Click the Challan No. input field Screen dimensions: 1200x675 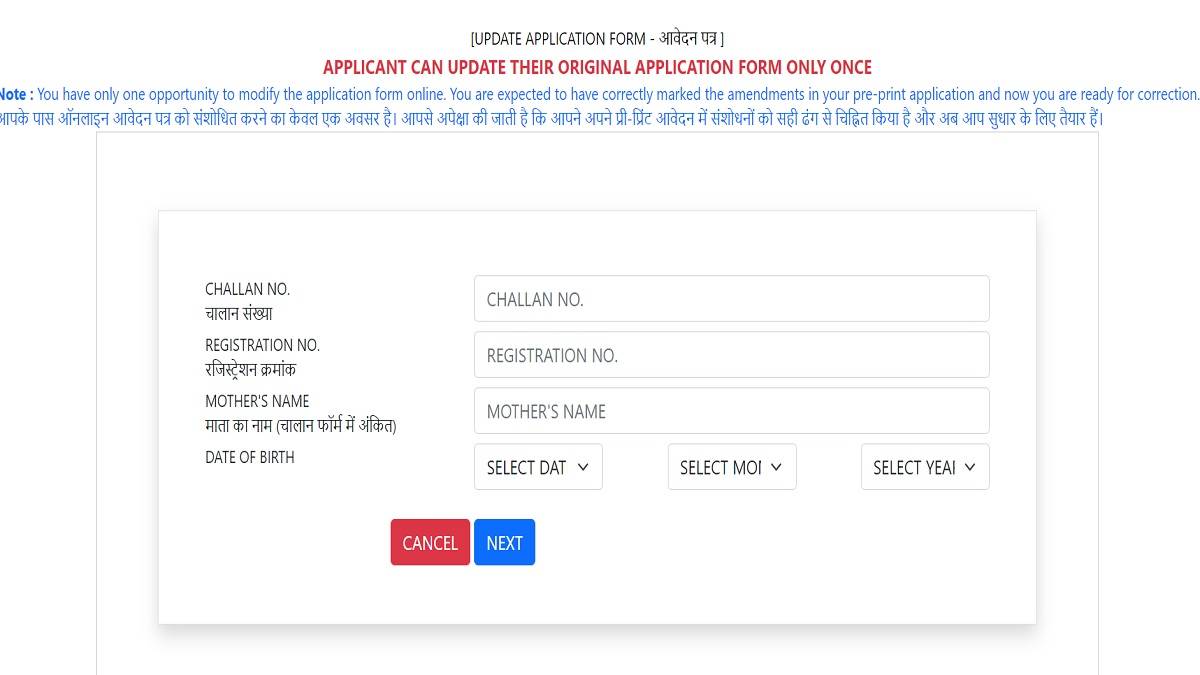point(731,299)
